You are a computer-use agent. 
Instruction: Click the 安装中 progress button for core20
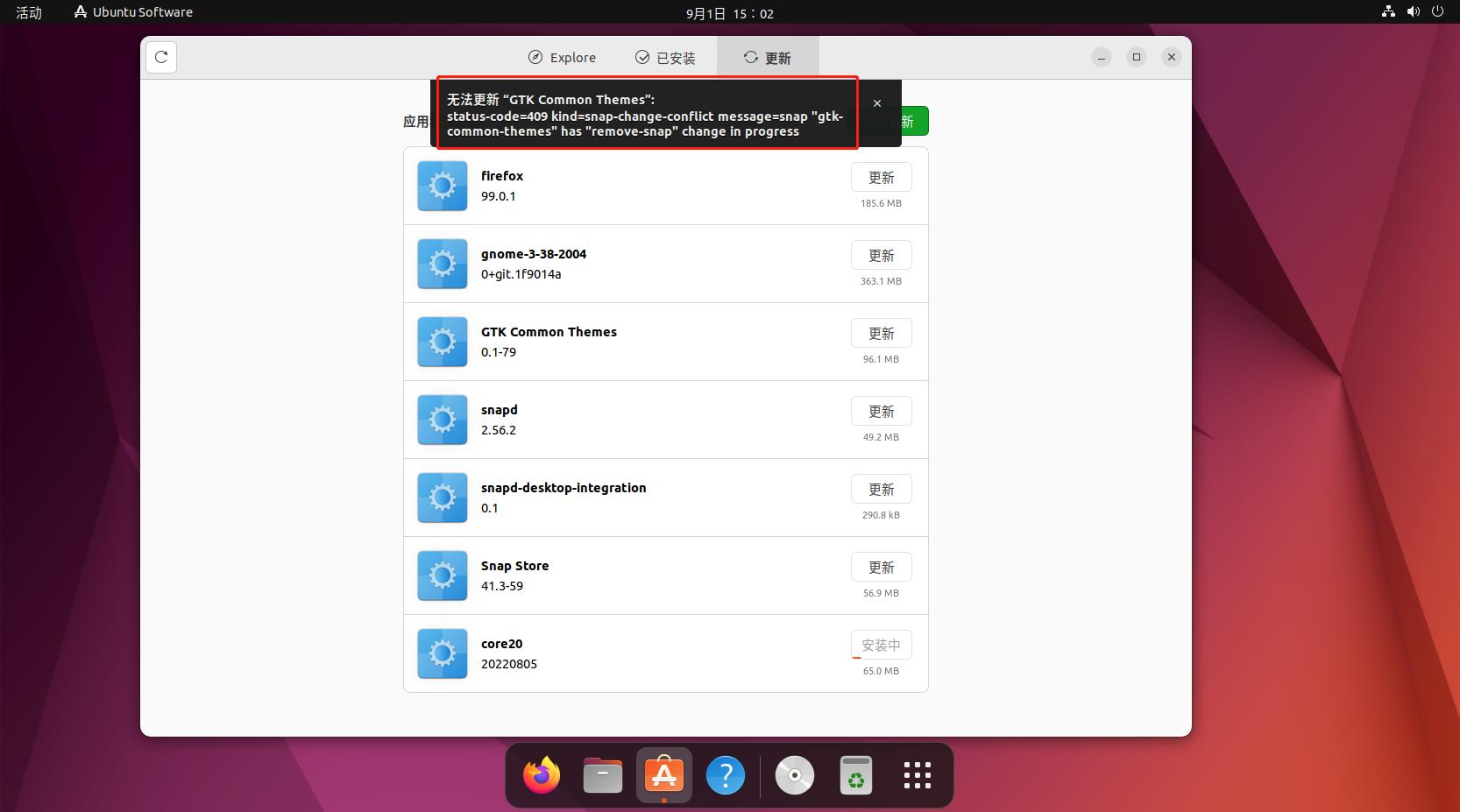(881, 646)
